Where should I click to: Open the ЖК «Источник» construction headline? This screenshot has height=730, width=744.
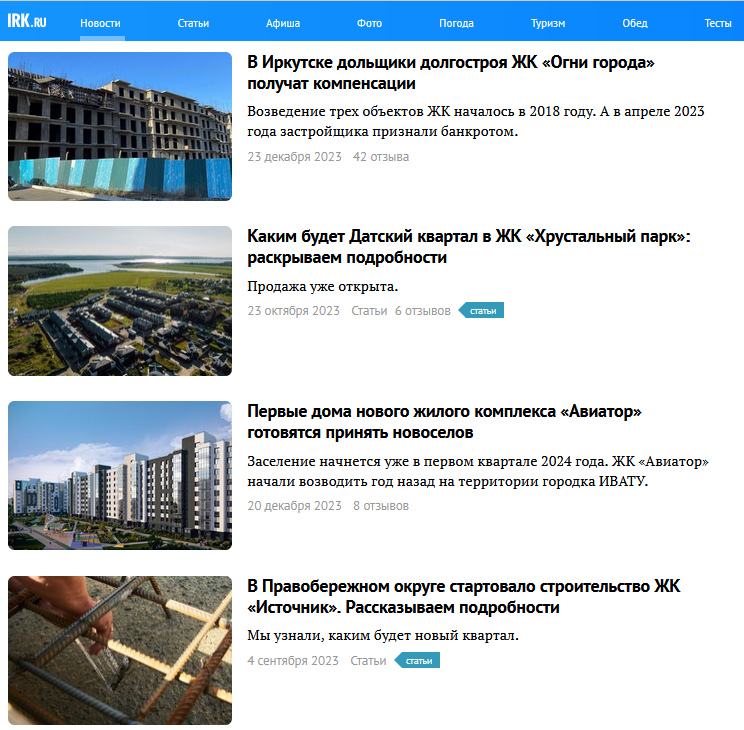tap(464, 597)
